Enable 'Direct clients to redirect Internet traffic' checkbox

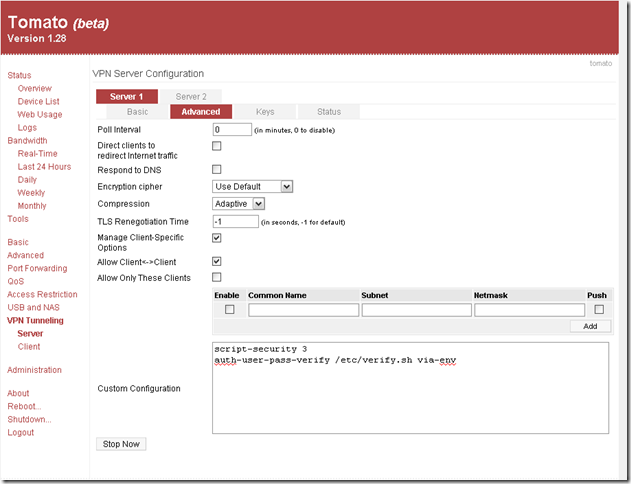[217, 147]
